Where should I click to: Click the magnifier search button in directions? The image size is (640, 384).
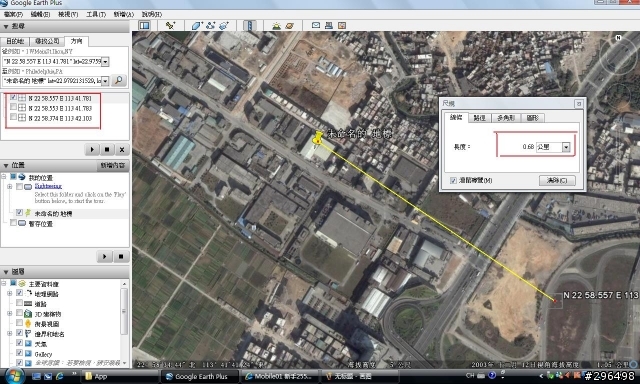[118, 80]
